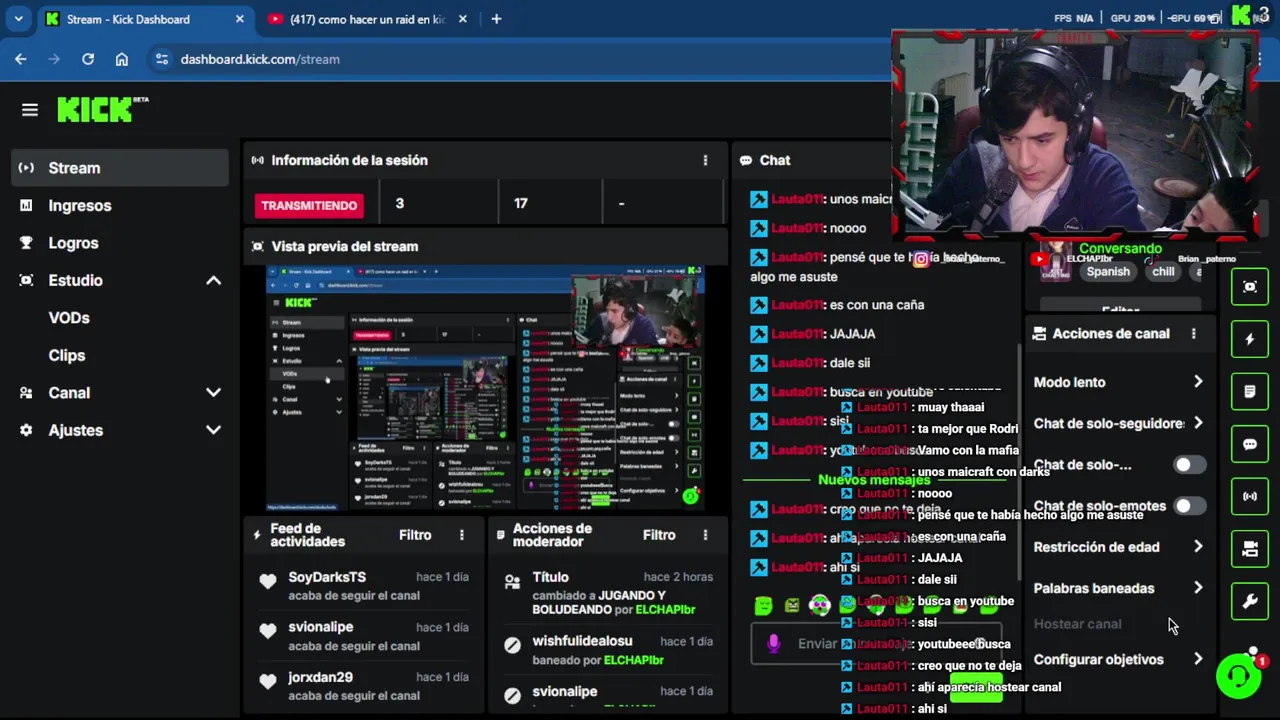Image resolution: width=1280 pixels, height=720 pixels.
Task: Click the Vista previa del stream thumbnail
Action: (485, 388)
